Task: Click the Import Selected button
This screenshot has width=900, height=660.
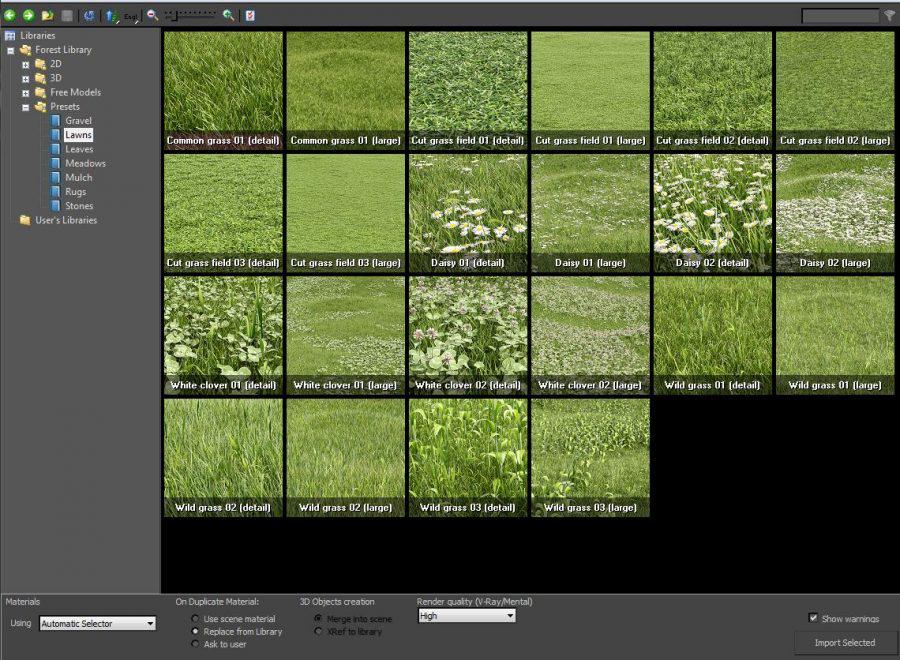Action: pos(844,643)
